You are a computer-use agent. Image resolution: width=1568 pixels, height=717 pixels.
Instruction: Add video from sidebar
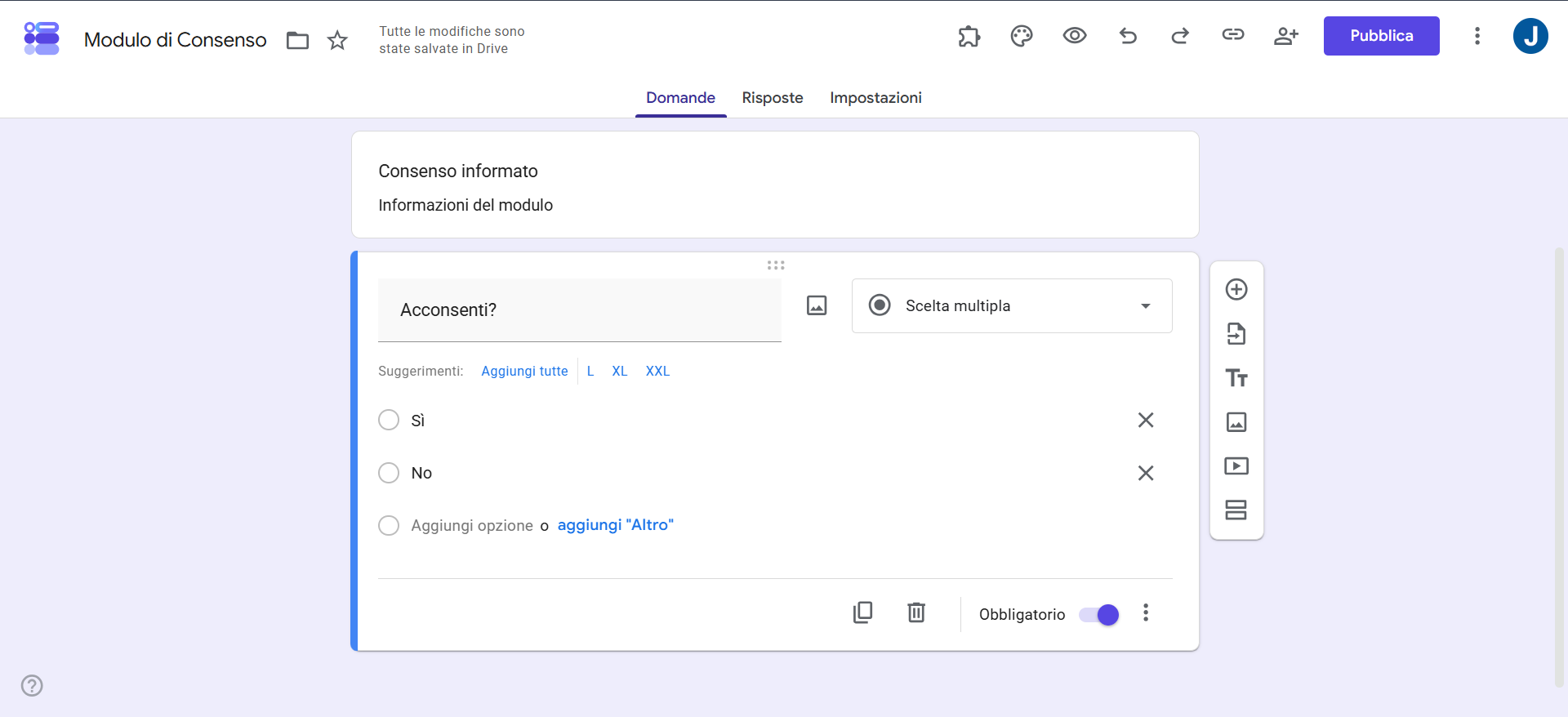click(1236, 465)
